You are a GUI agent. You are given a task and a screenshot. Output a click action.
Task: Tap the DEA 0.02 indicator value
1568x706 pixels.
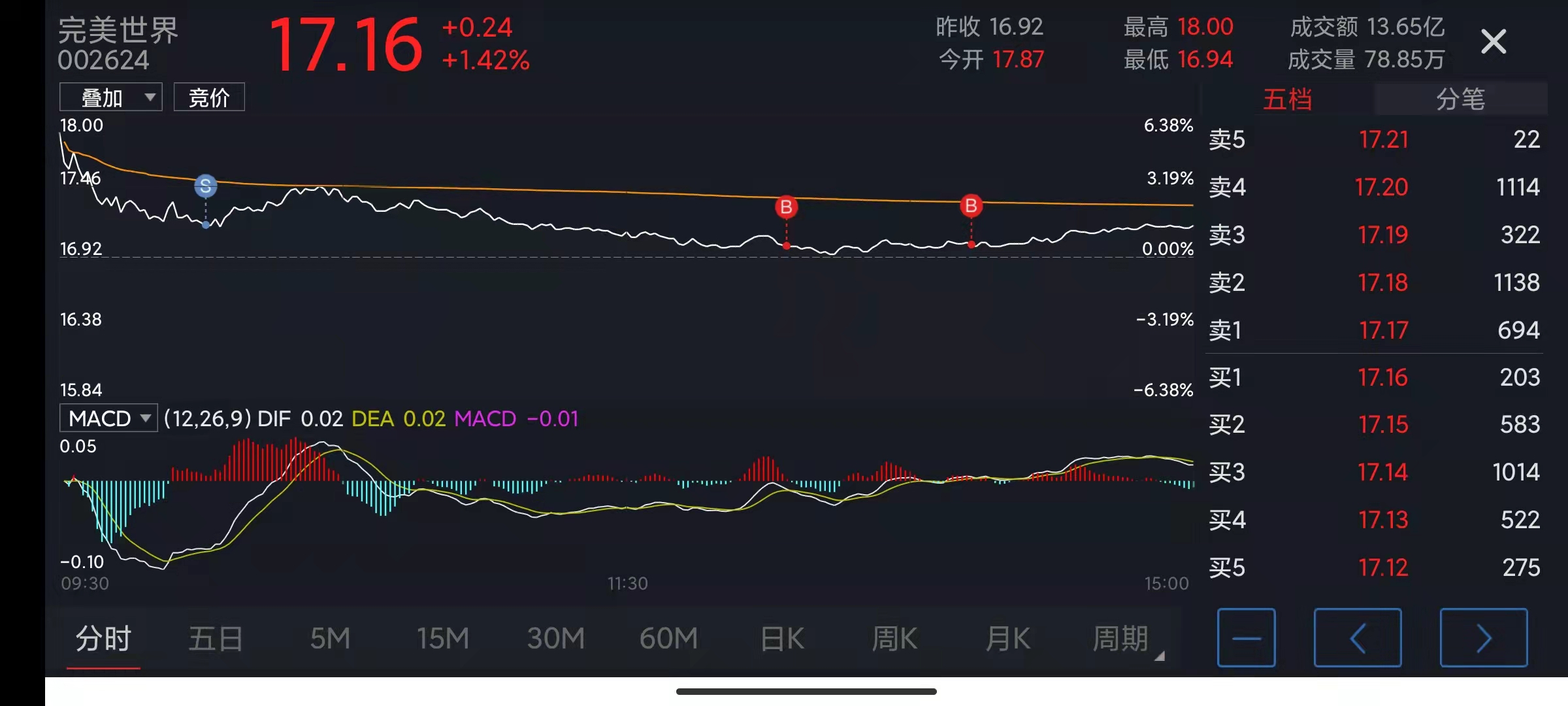coord(399,418)
